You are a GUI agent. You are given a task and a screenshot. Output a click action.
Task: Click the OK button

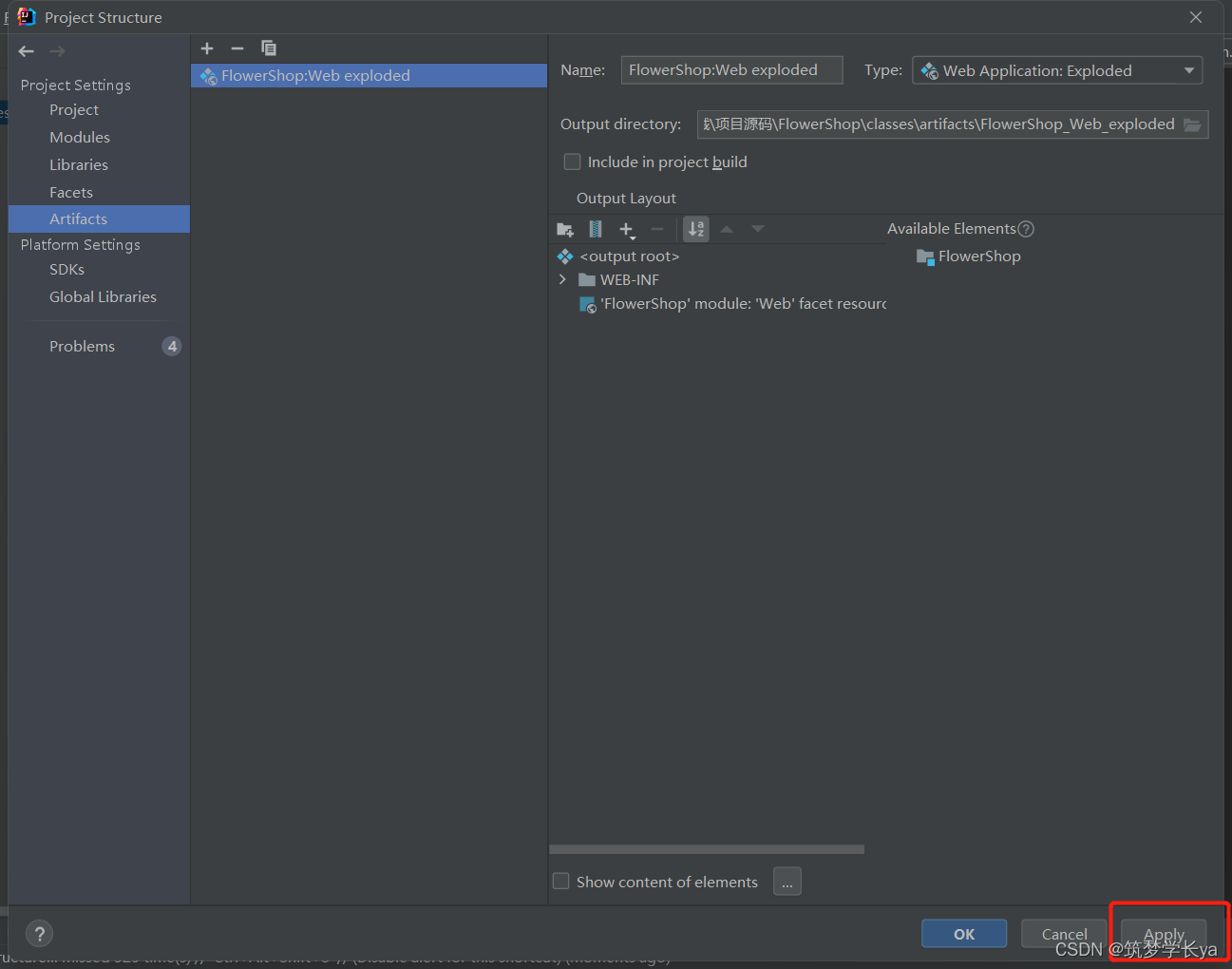pos(964,934)
